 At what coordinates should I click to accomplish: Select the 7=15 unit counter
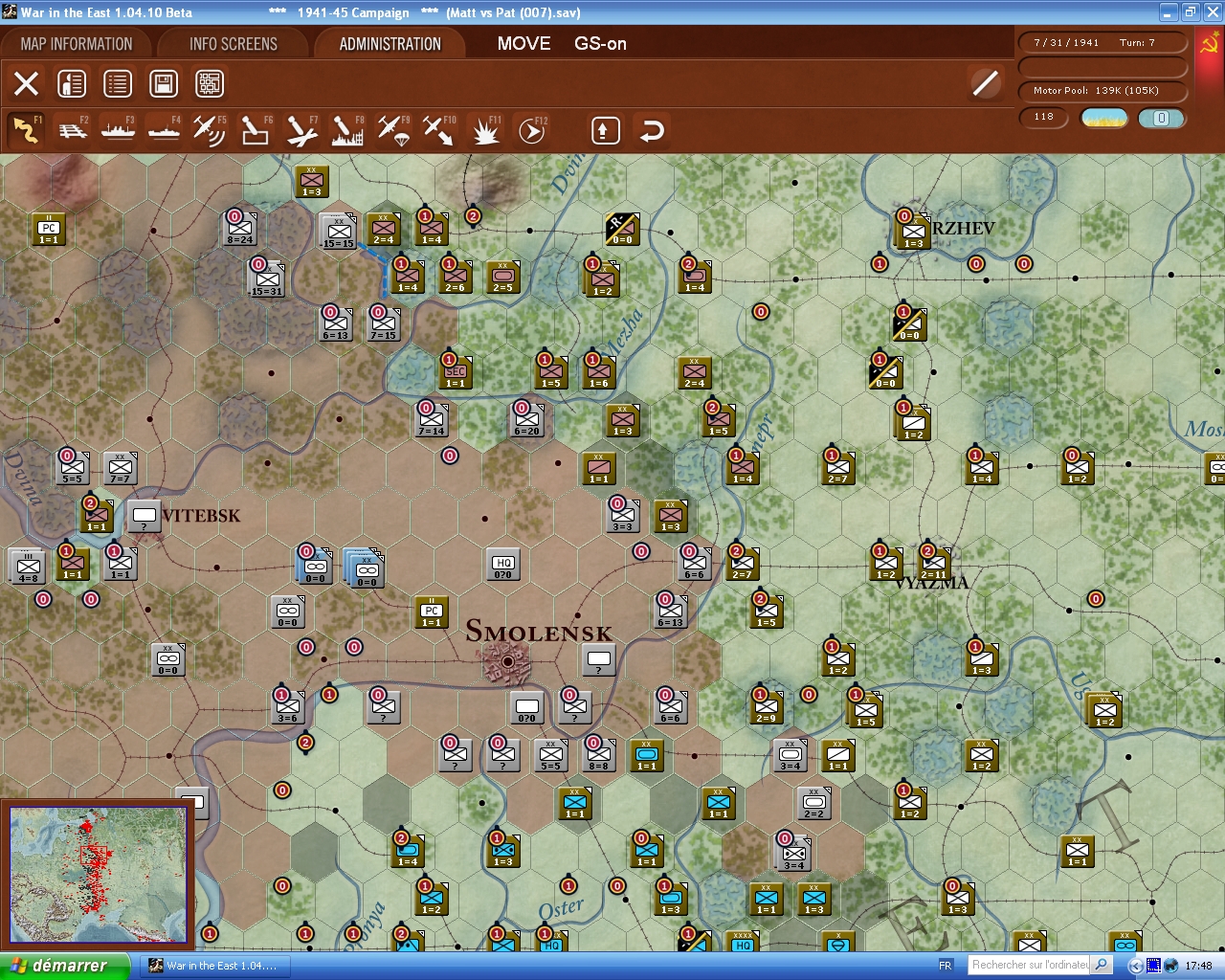(x=383, y=324)
